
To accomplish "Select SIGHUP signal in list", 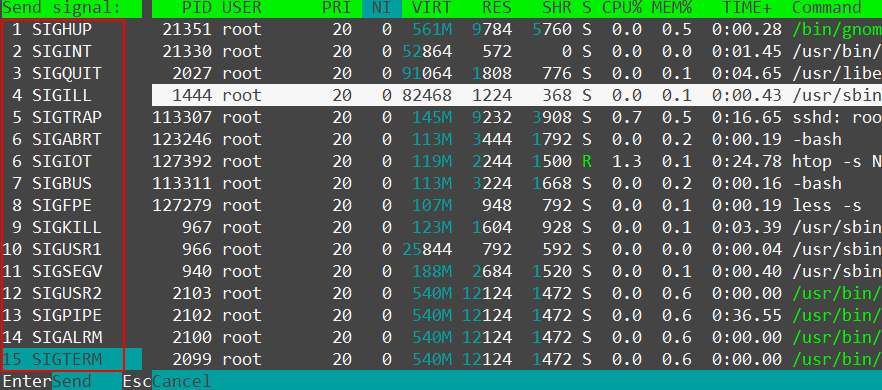I will (x=63, y=29).
